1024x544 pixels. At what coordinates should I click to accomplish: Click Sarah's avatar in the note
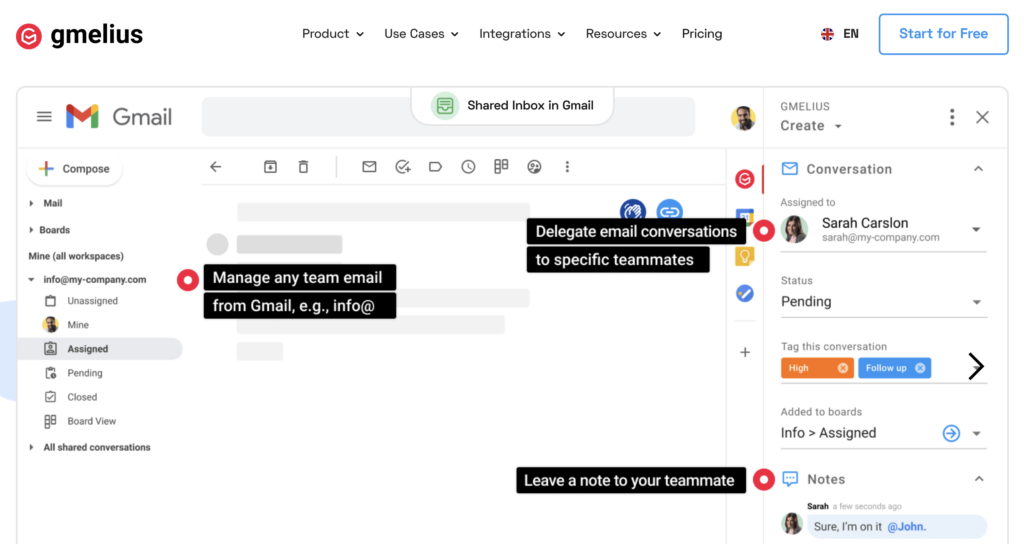(x=792, y=524)
